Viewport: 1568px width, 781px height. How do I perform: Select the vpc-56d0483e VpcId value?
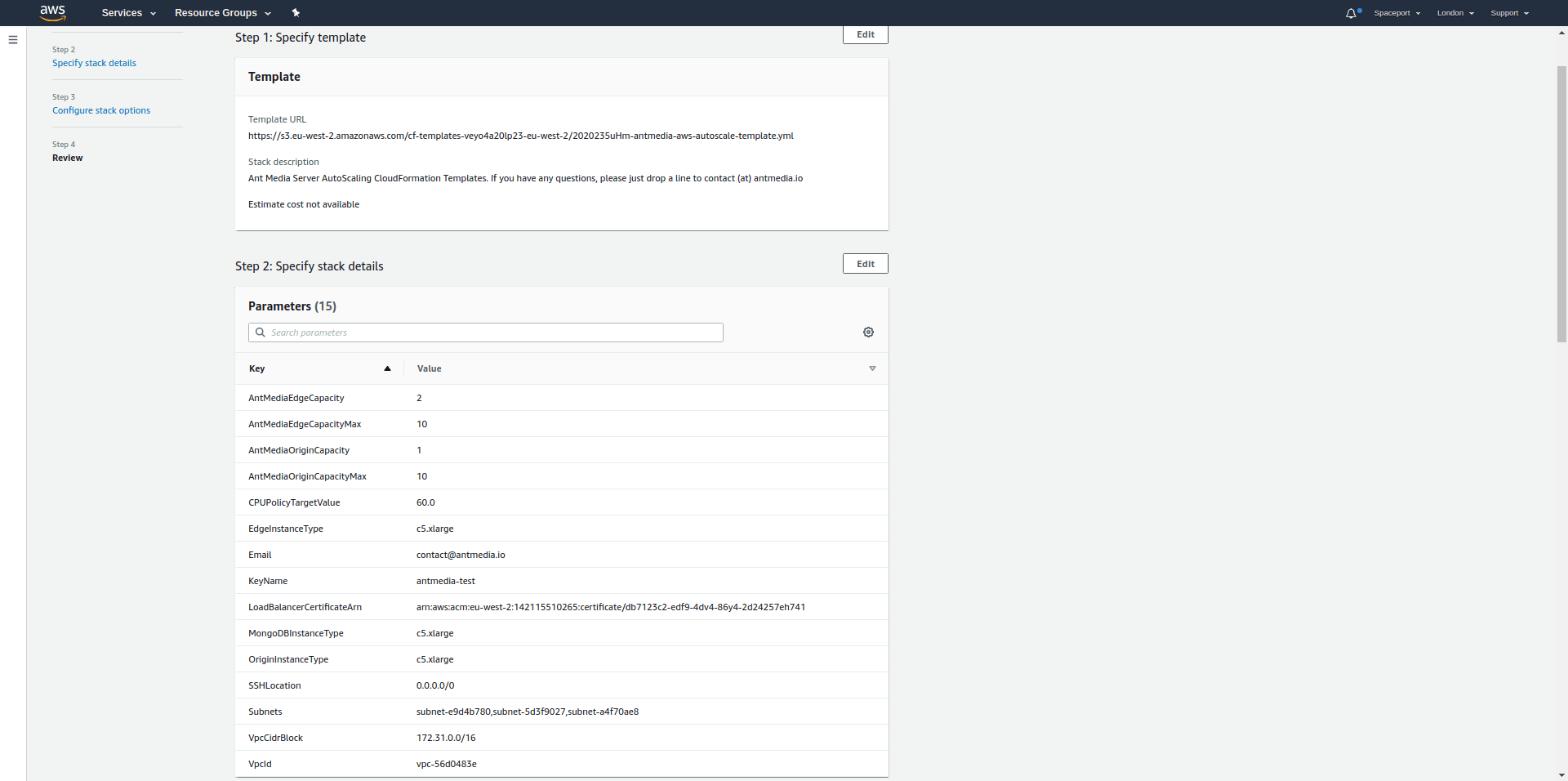pos(447,764)
